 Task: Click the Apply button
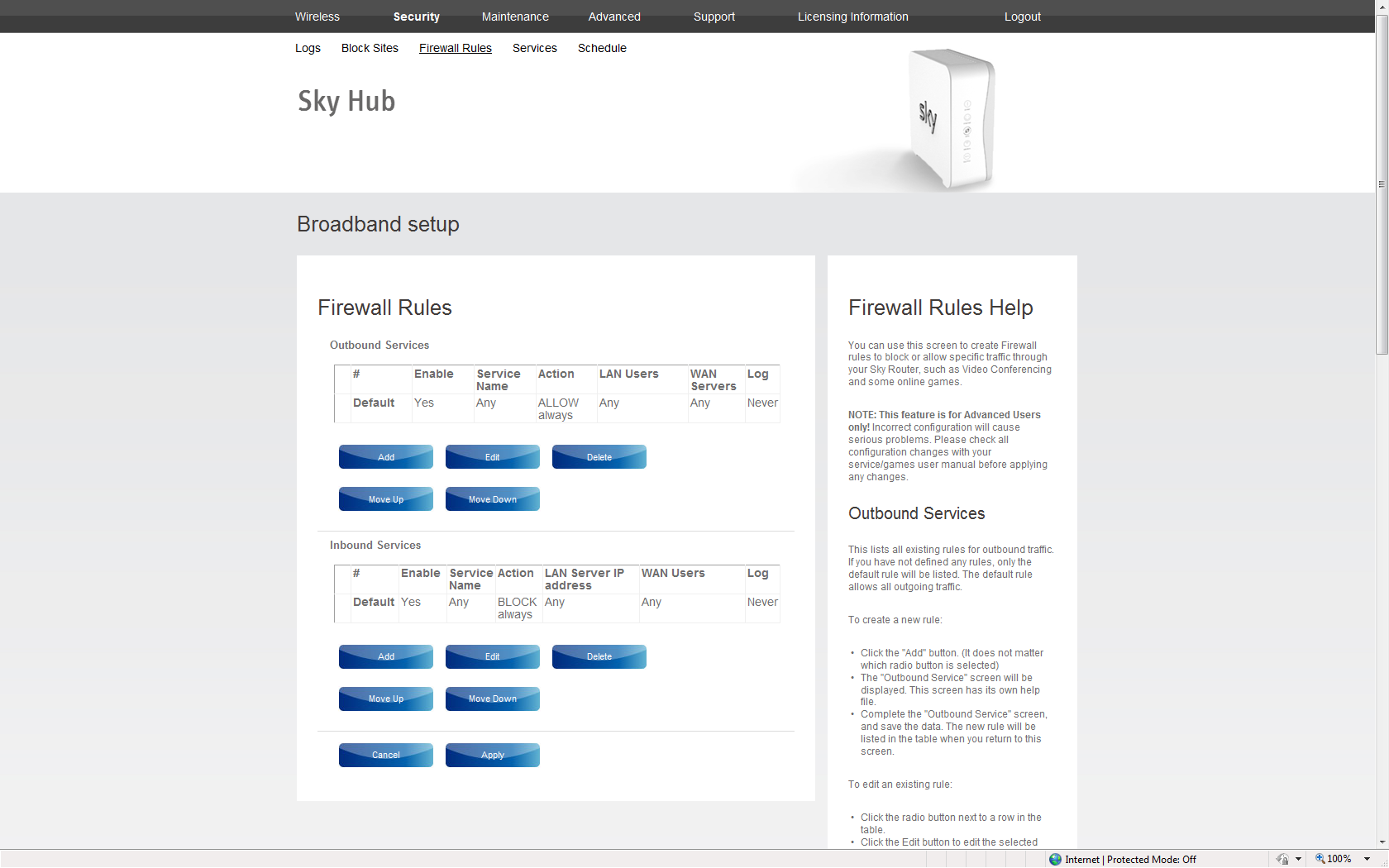(x=493, y=755)
